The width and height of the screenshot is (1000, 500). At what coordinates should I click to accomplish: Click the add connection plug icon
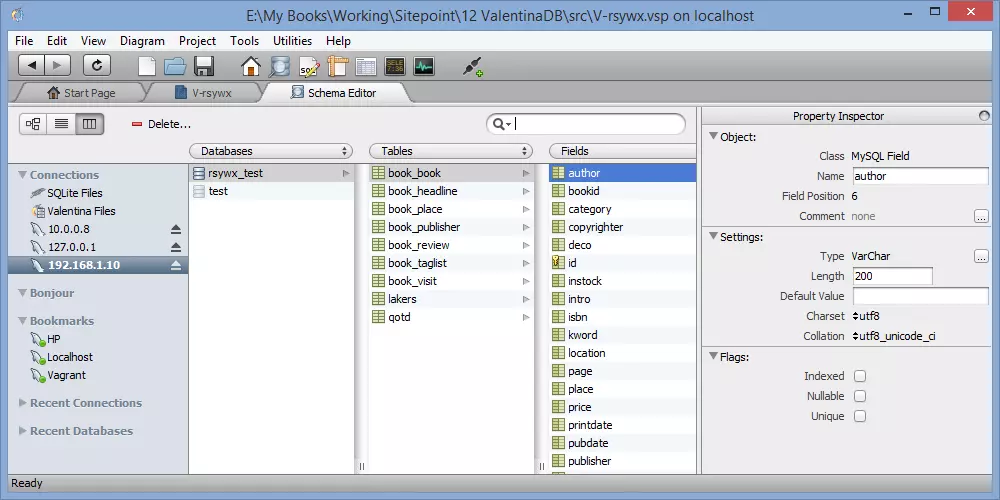pos(472,66)
